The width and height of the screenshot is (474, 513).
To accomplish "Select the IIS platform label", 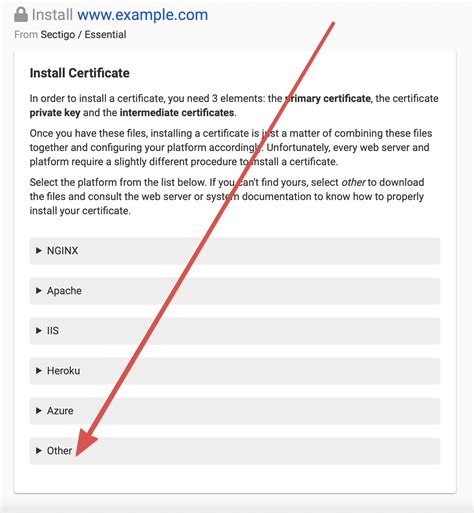I will 53,331.
